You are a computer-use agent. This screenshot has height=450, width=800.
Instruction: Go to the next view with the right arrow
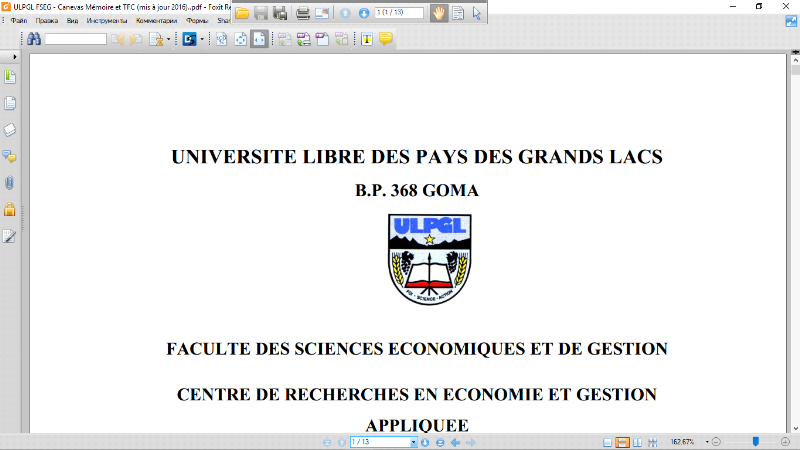(x=471, y=442)
